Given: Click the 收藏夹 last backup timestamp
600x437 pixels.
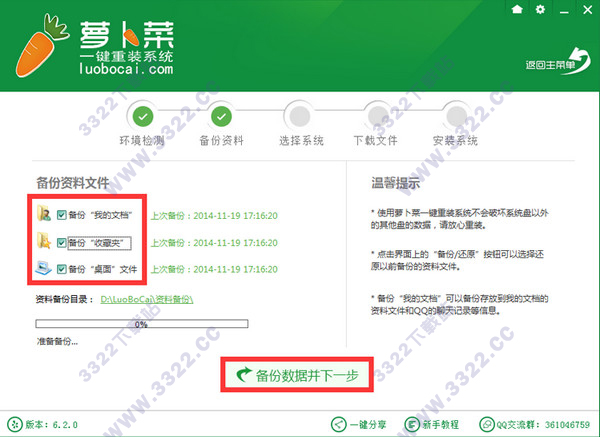Looking at the screenshot, I should (x=214, y=243).
